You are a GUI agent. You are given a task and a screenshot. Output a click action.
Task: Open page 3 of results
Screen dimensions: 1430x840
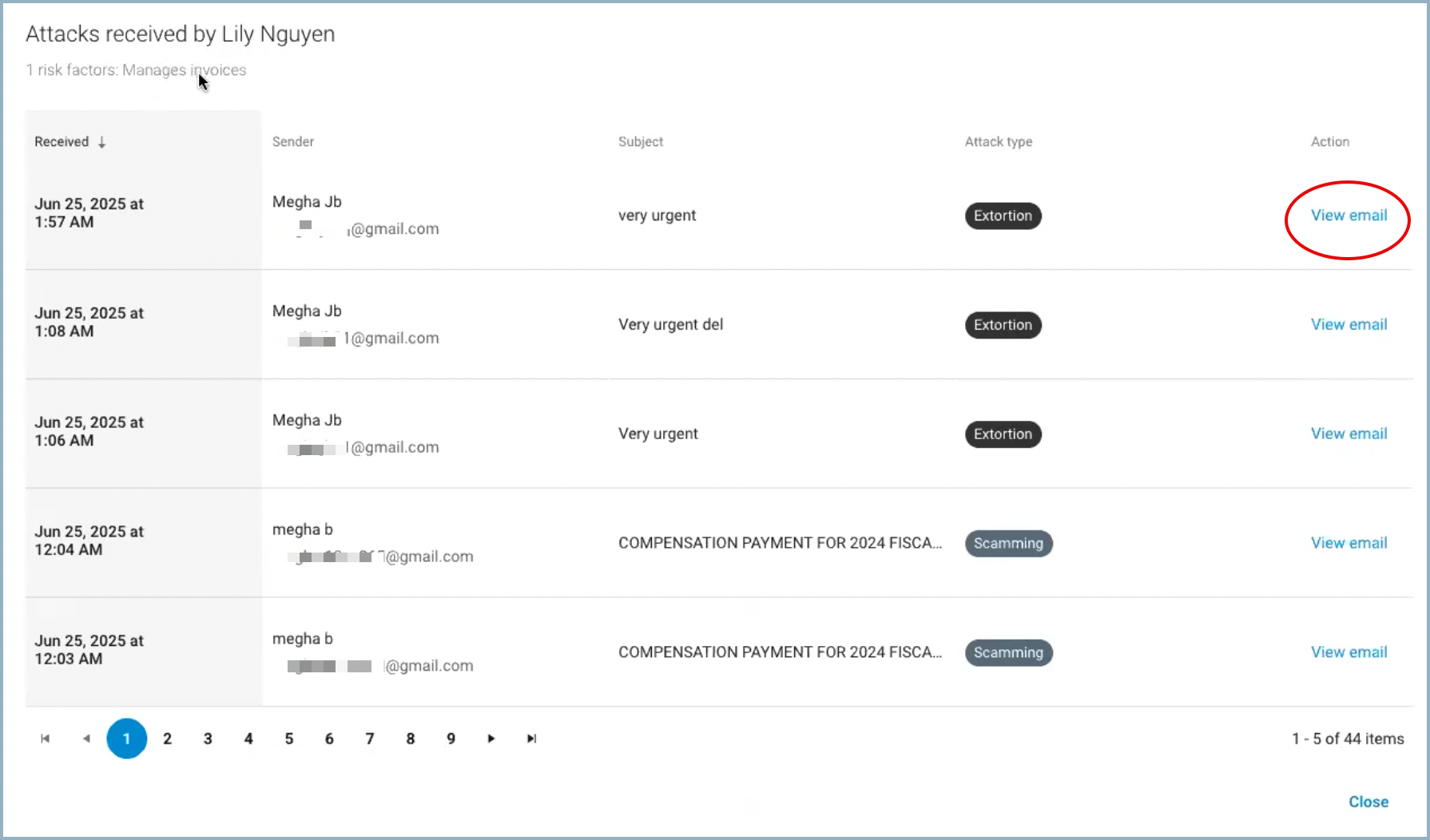[x=208, y=739]
